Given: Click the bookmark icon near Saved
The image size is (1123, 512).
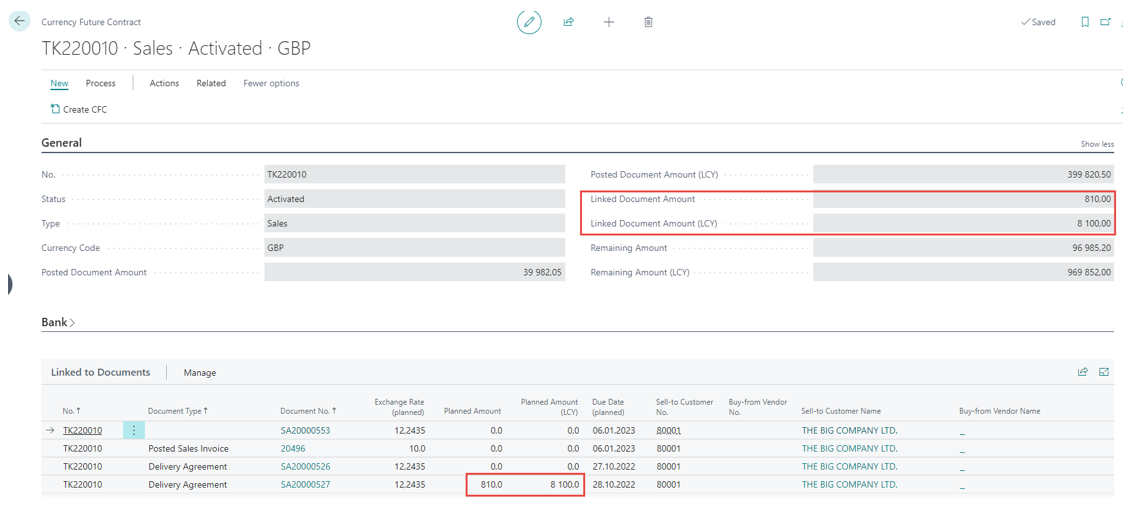Looking at the screenshot, I should [x=1085, y=22].
